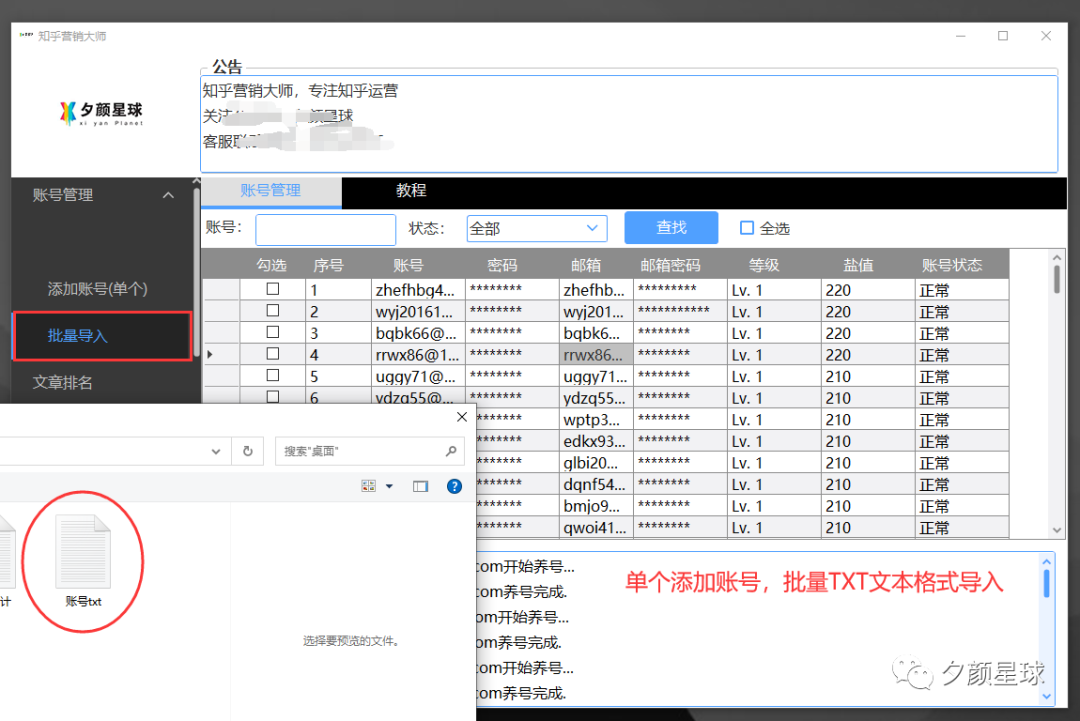1080x721 pixels.
Task: Toggle the preview pane icon
Action: point(420,486)
